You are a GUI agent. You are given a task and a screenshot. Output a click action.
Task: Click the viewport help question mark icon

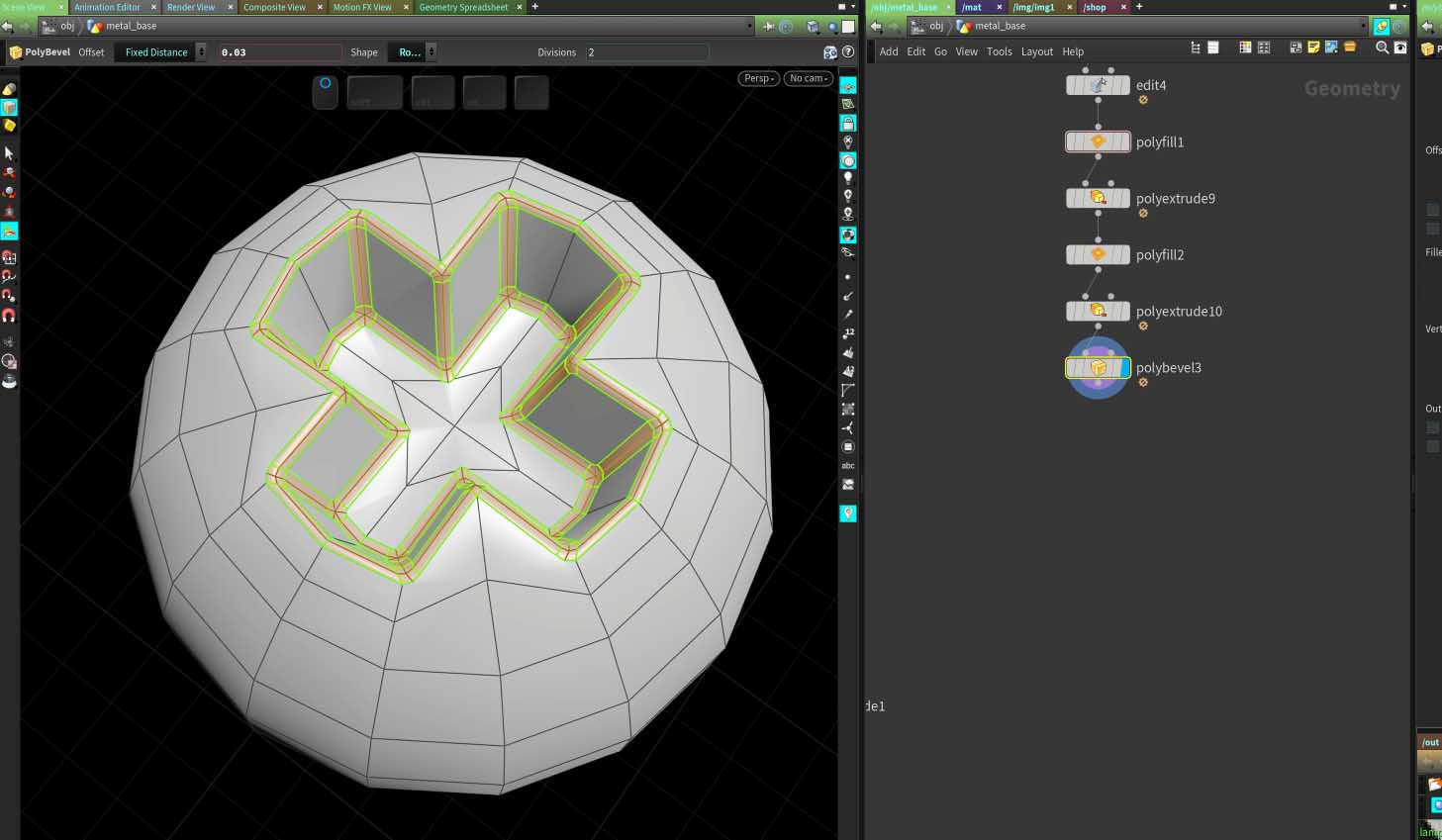click(x=848, y=52)
